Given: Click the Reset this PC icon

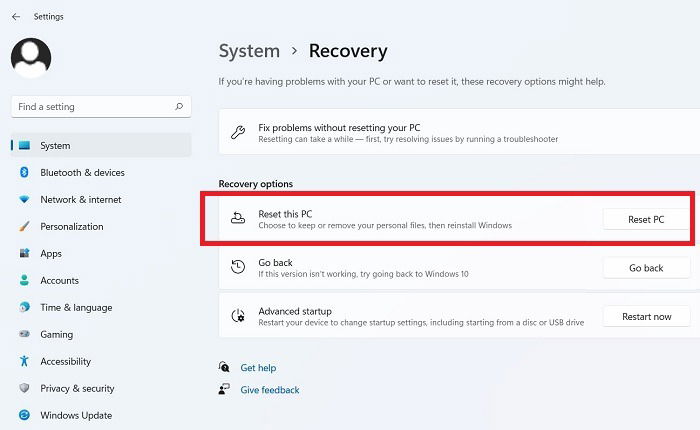Looking at the screenshot, I should [238, 218].
